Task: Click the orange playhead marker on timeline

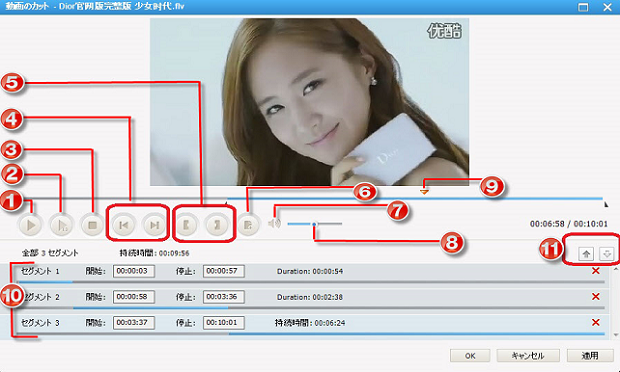Action: 424,192
